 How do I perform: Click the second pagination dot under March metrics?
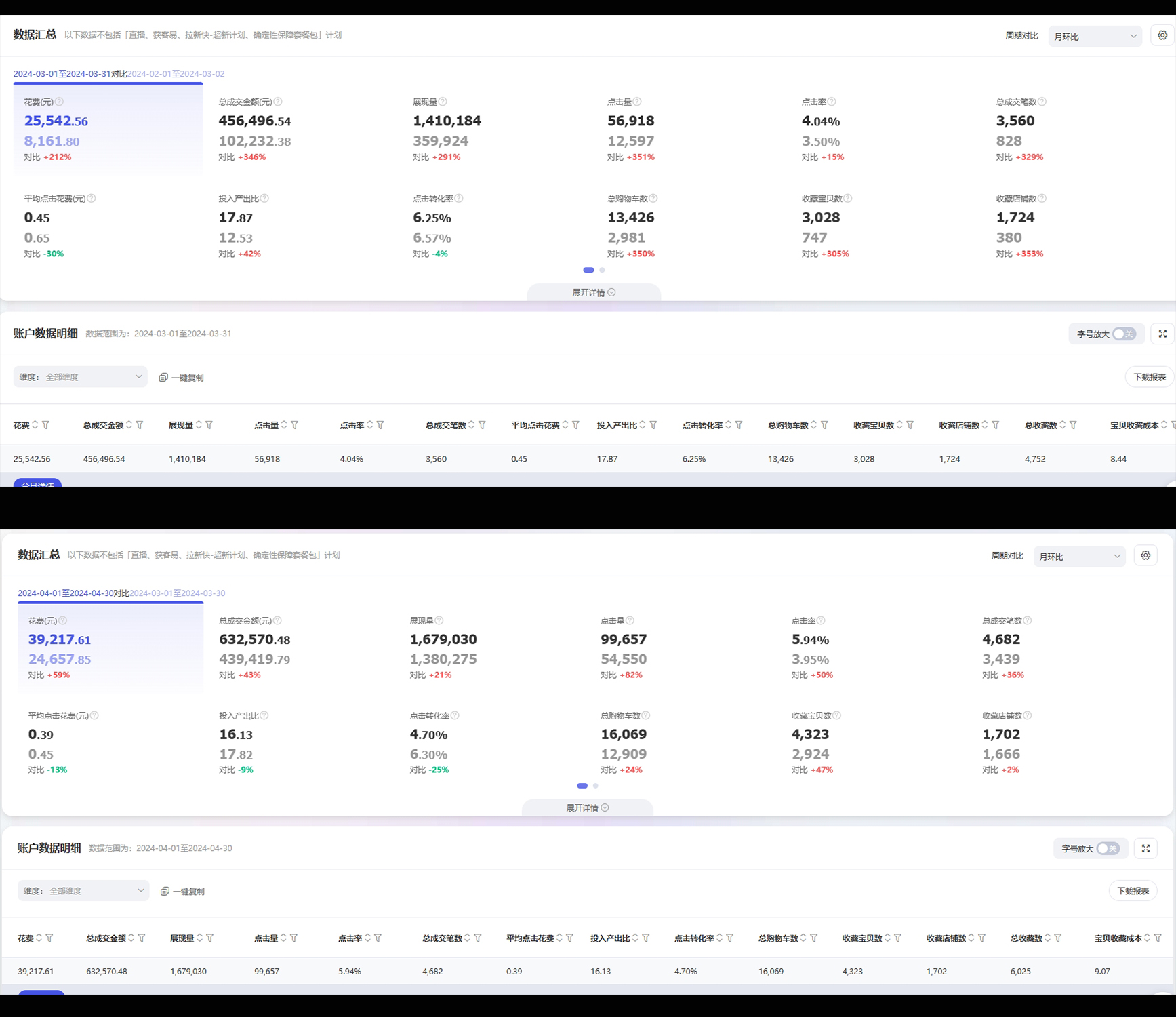(602, 270)
